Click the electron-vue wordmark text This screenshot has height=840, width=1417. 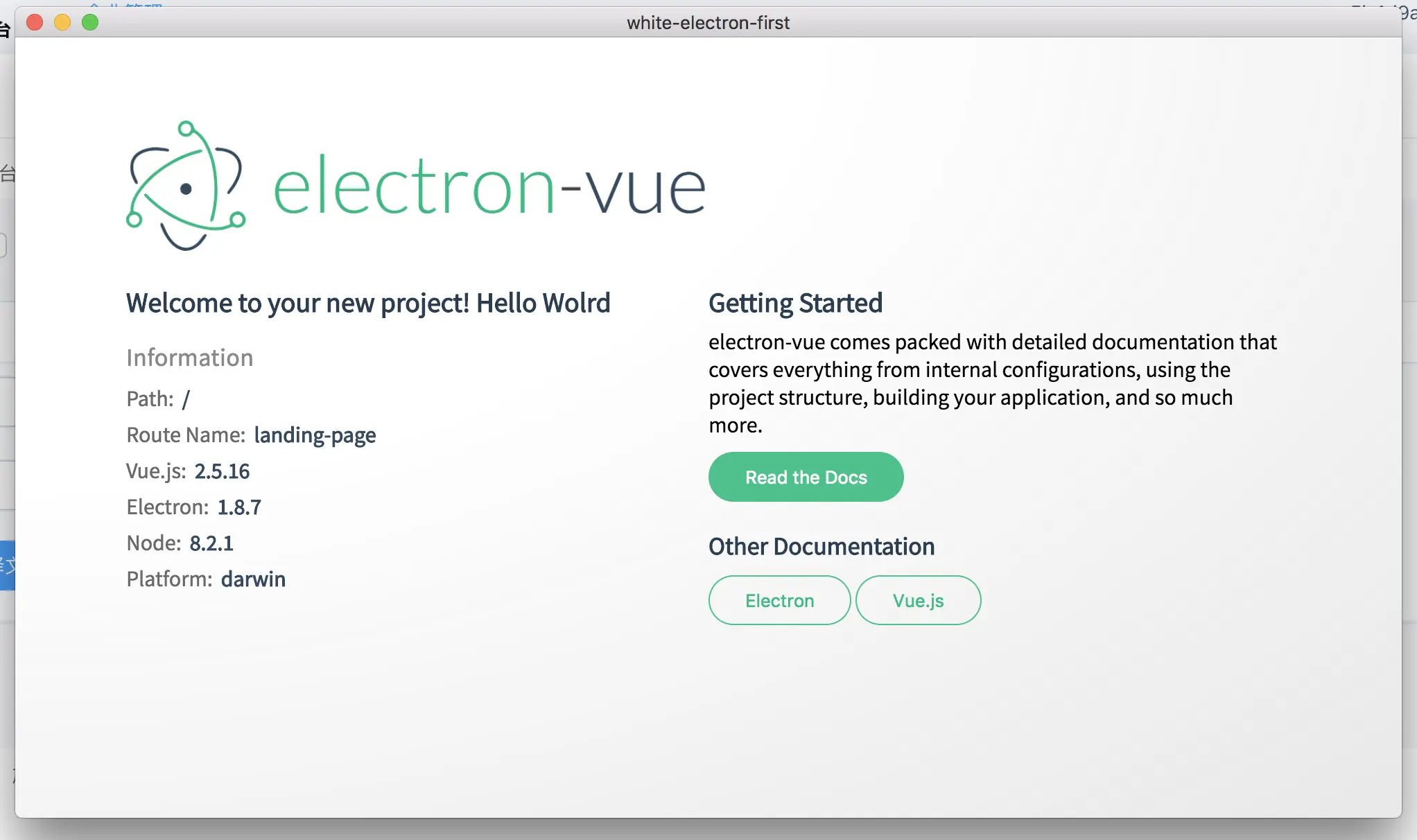[489, 187]
